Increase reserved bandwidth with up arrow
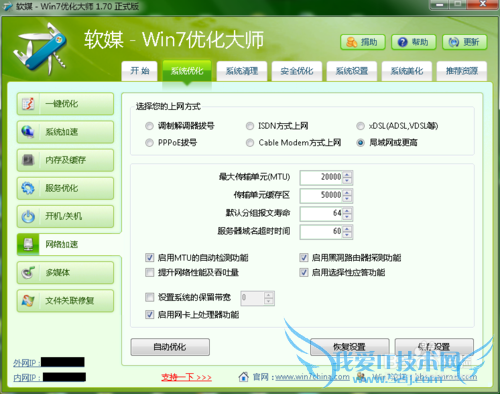Screen dimensions: 500x394 click(x=269, y=295)
